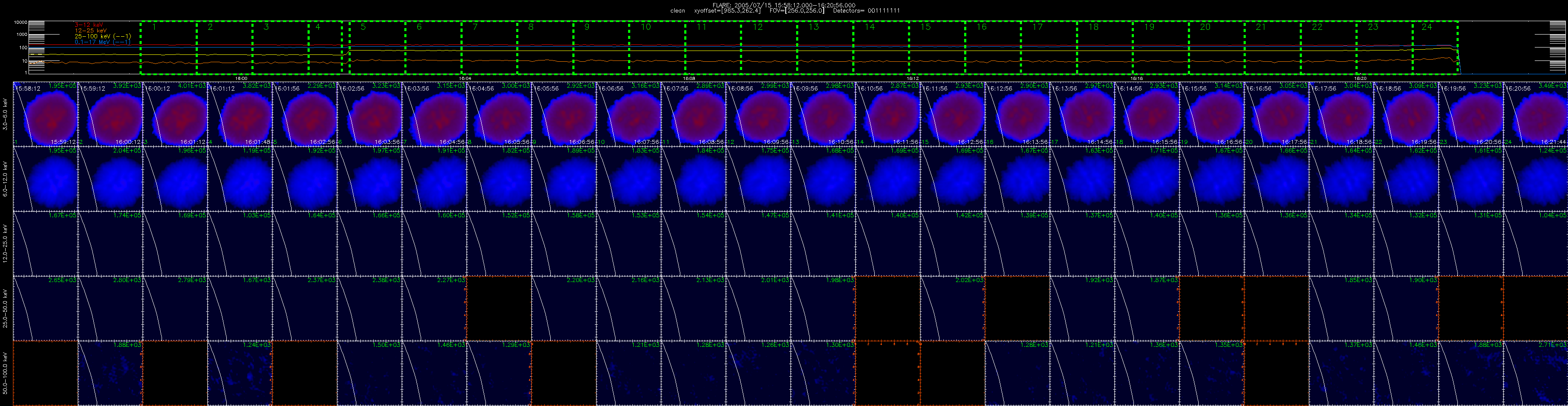Screen dimensions: 1568x406
Task: Click the '3.0-6.0 keV' row label
Action: (x=6, y=114)
